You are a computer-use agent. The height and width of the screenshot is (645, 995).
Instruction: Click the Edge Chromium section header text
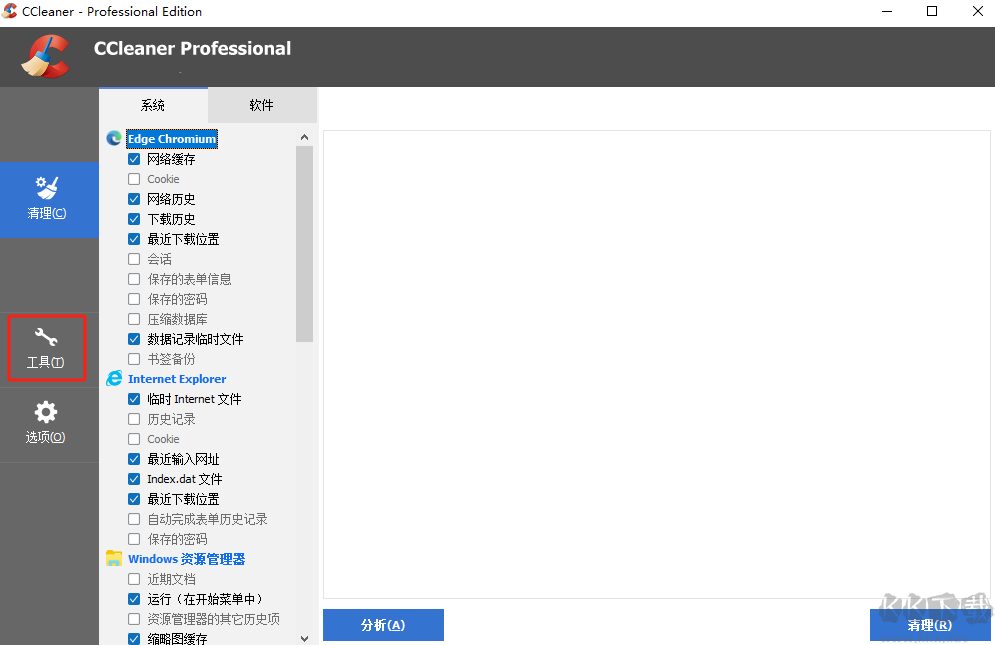click(171, 138)
